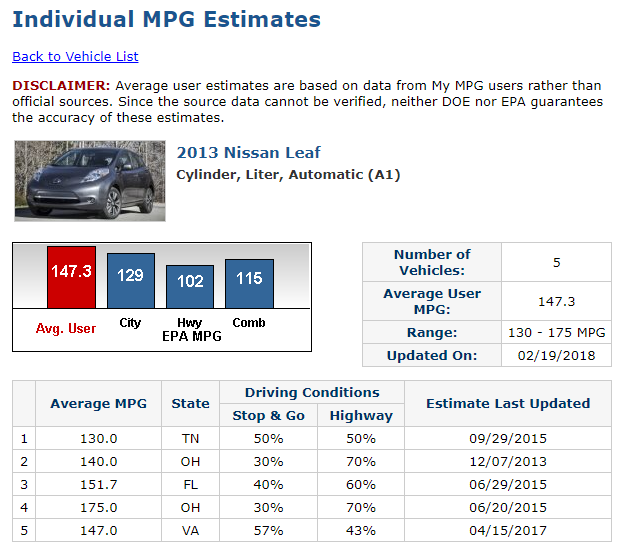Select the 175.0 average MPG cell
The width and height of the screenshot is (622, 551).
pos(98,507)
